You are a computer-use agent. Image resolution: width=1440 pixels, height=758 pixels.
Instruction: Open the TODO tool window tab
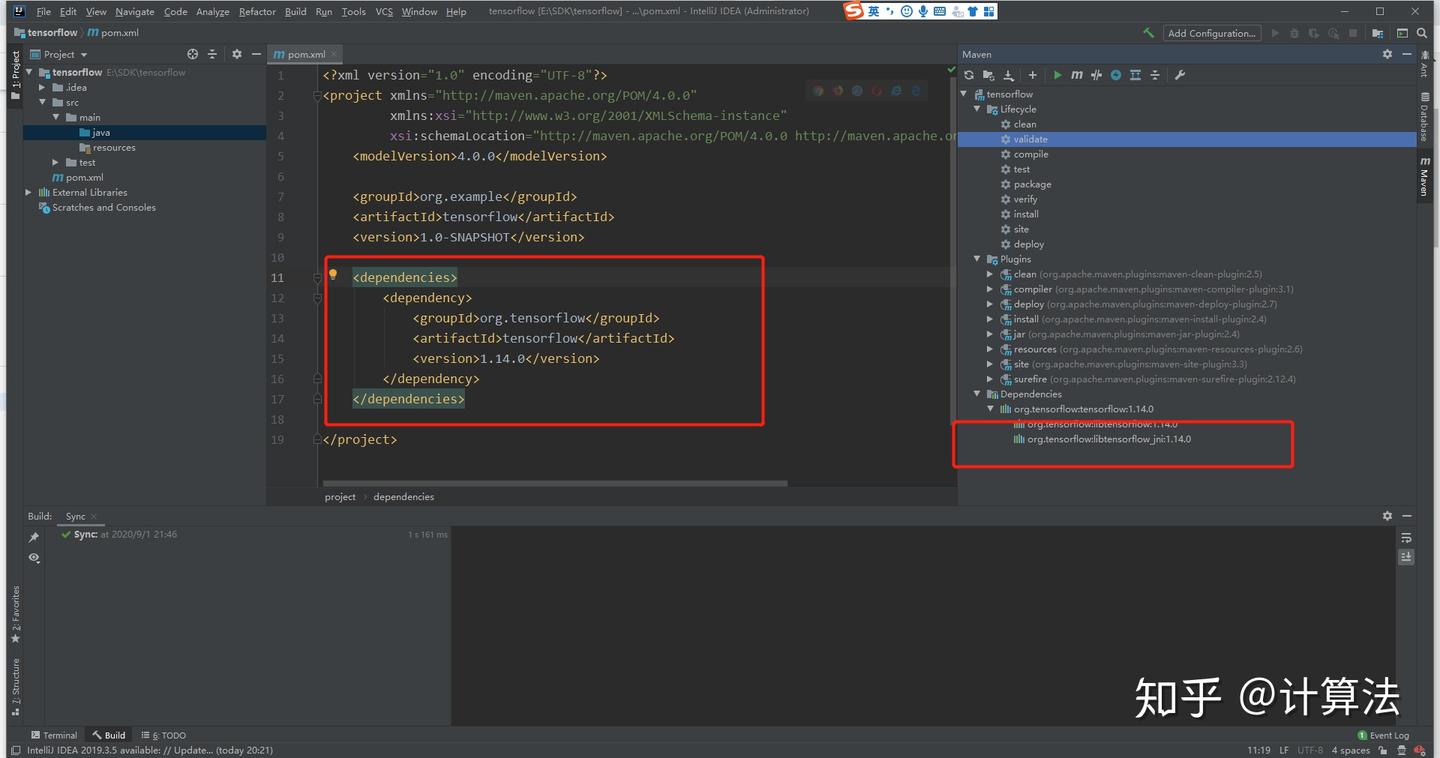pyautogui.click(x=164, y=735)
